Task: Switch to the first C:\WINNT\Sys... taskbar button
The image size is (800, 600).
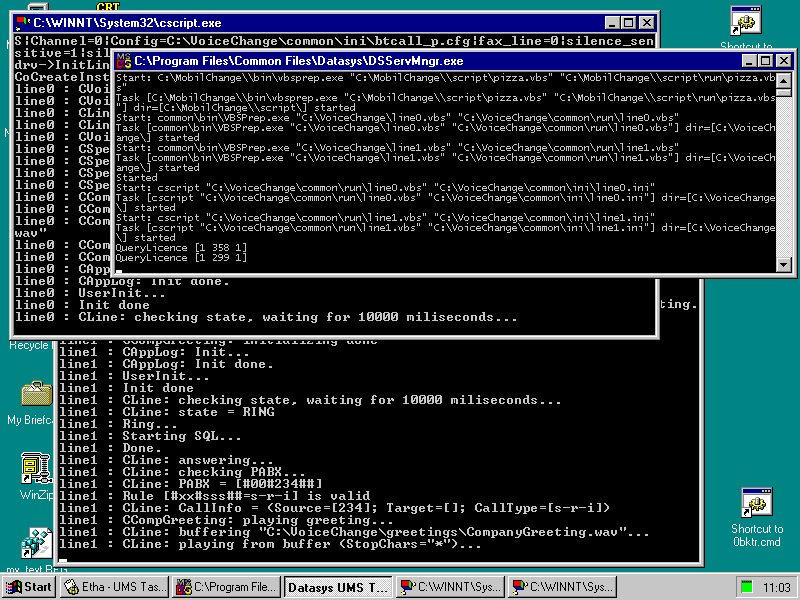Action: coord(451,587)
